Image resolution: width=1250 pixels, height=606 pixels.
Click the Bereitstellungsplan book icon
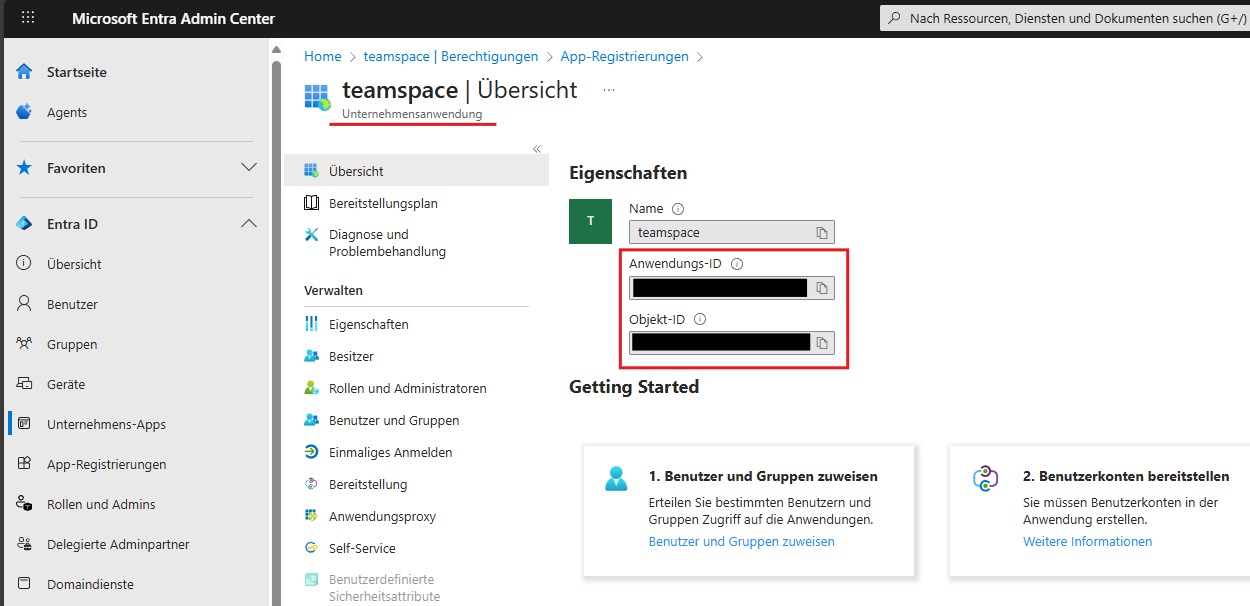point(311,203)
